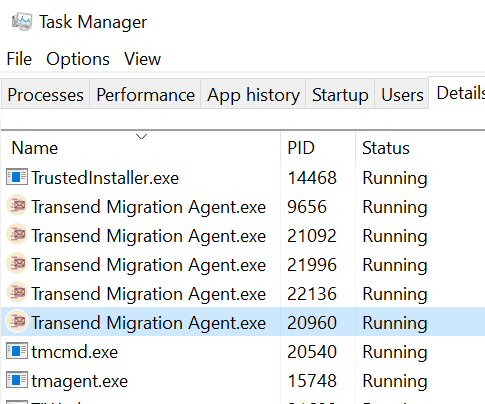Click icon of Transend Migration Agent PID 21996

tap(17, 264)
